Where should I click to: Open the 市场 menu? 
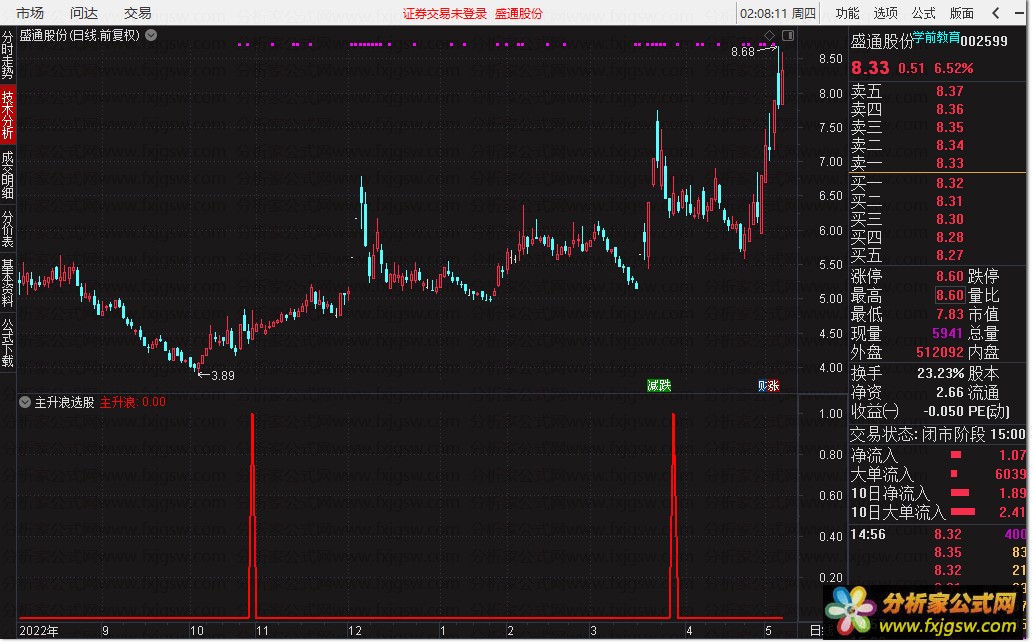click(x=30, y=13)
